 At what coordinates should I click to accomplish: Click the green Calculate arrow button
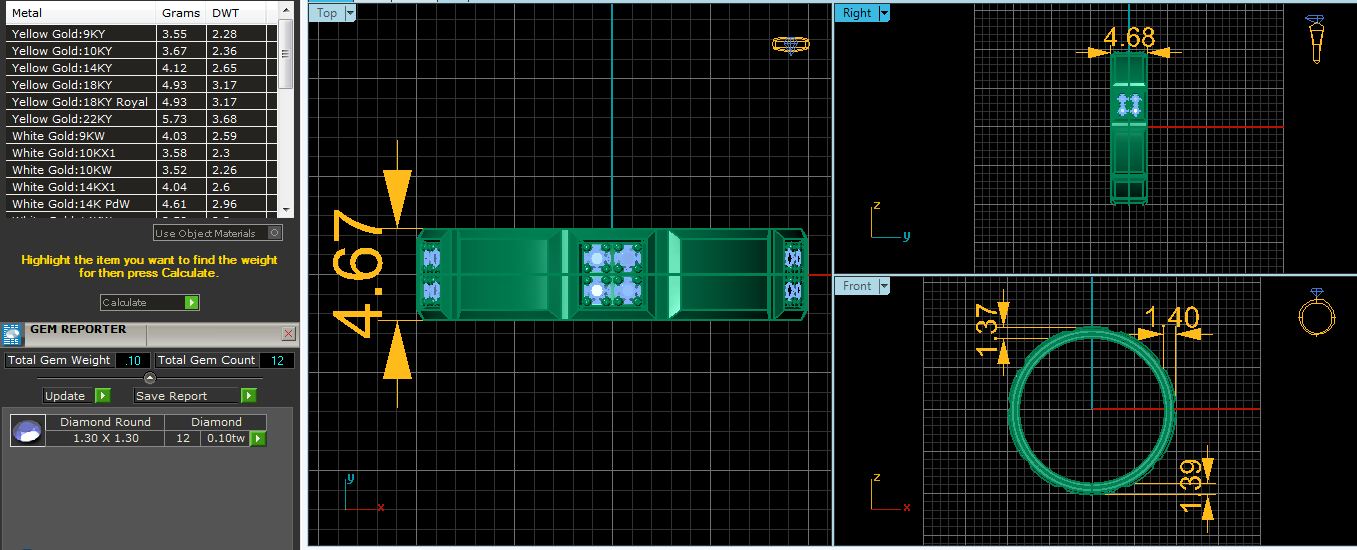pyautogui.click(x=191, y=302)
